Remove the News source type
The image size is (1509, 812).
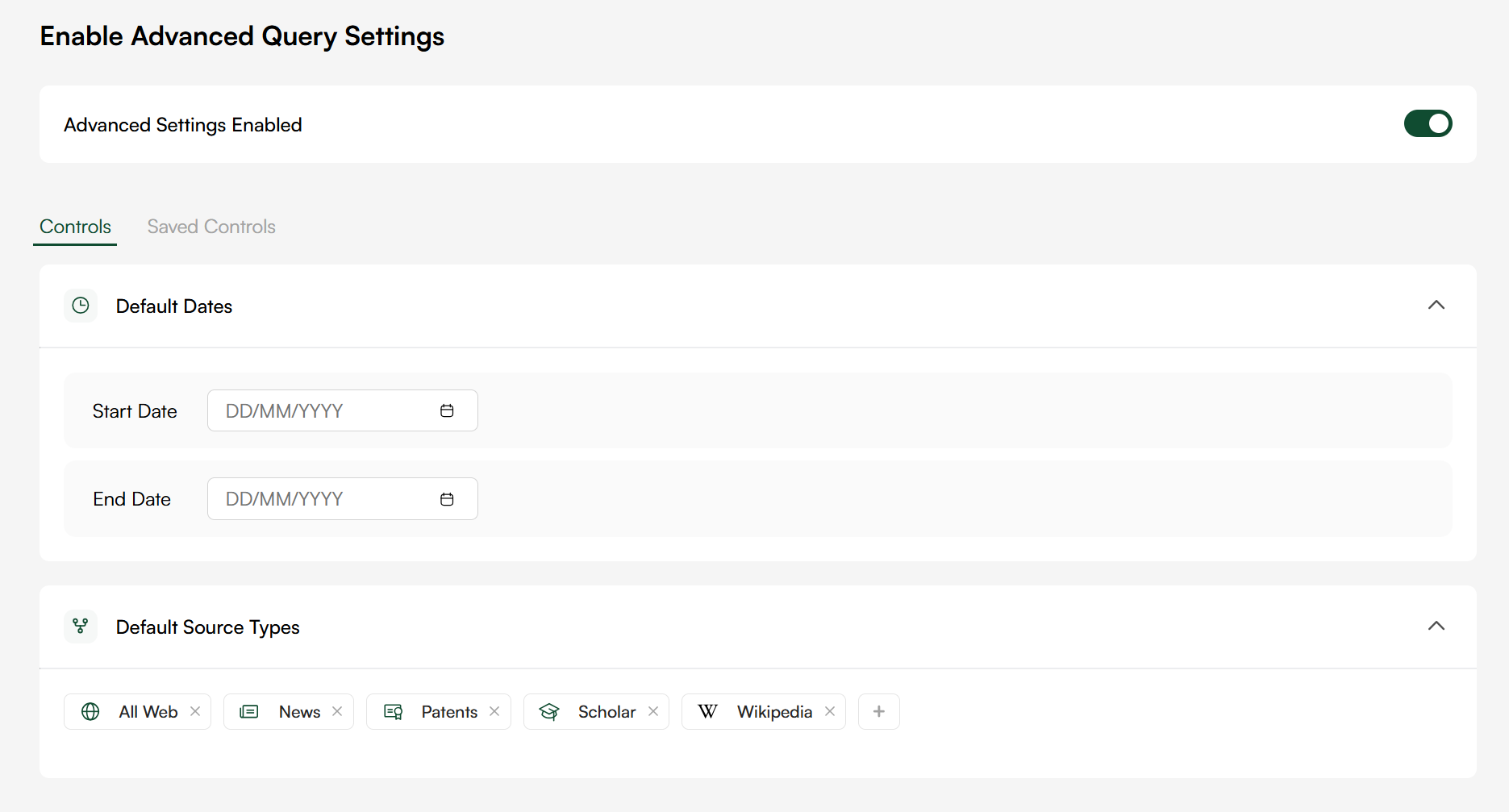pos(337,711)
